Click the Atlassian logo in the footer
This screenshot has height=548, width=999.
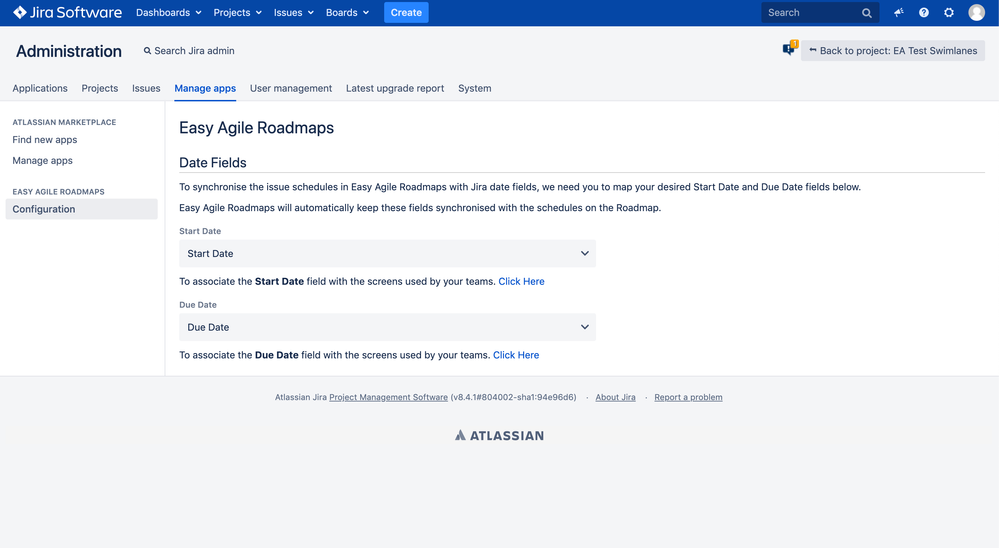point(500,436)
